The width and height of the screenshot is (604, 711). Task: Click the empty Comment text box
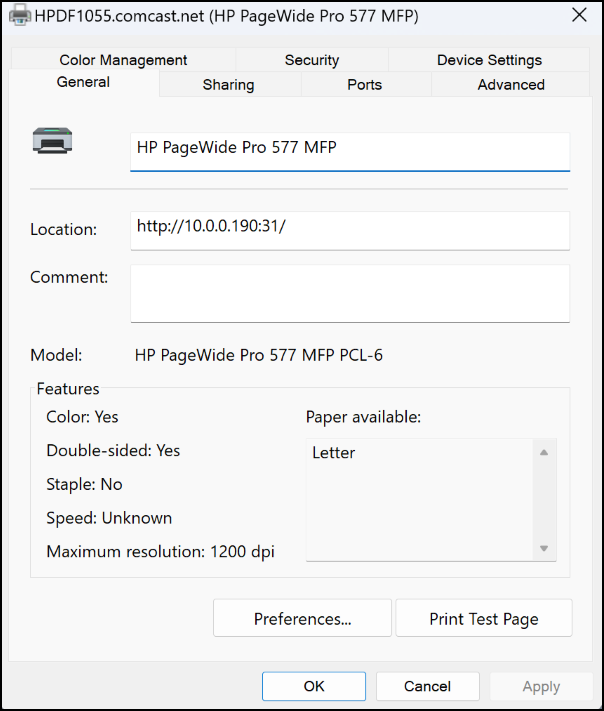(350, 293)
